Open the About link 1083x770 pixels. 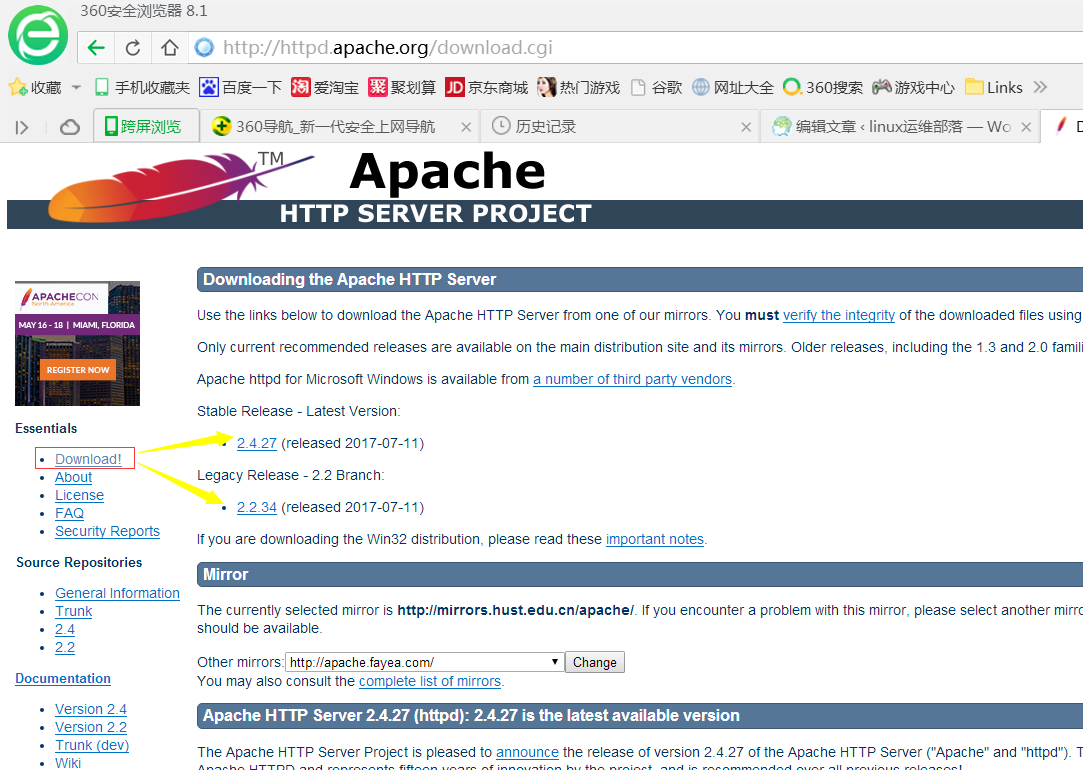pyautogui.click(x=73, y=477)
